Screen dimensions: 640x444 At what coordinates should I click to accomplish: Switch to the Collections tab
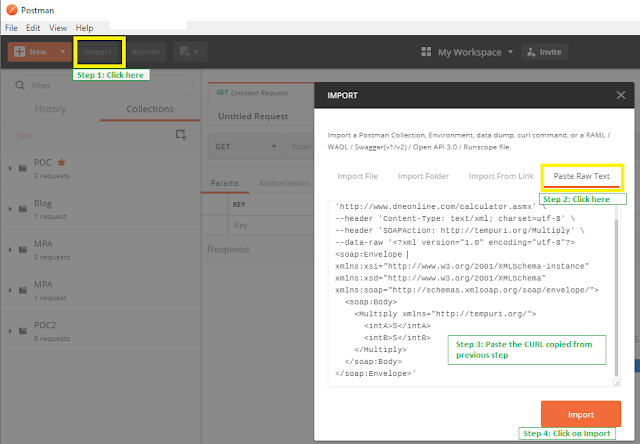pos(150,109)
